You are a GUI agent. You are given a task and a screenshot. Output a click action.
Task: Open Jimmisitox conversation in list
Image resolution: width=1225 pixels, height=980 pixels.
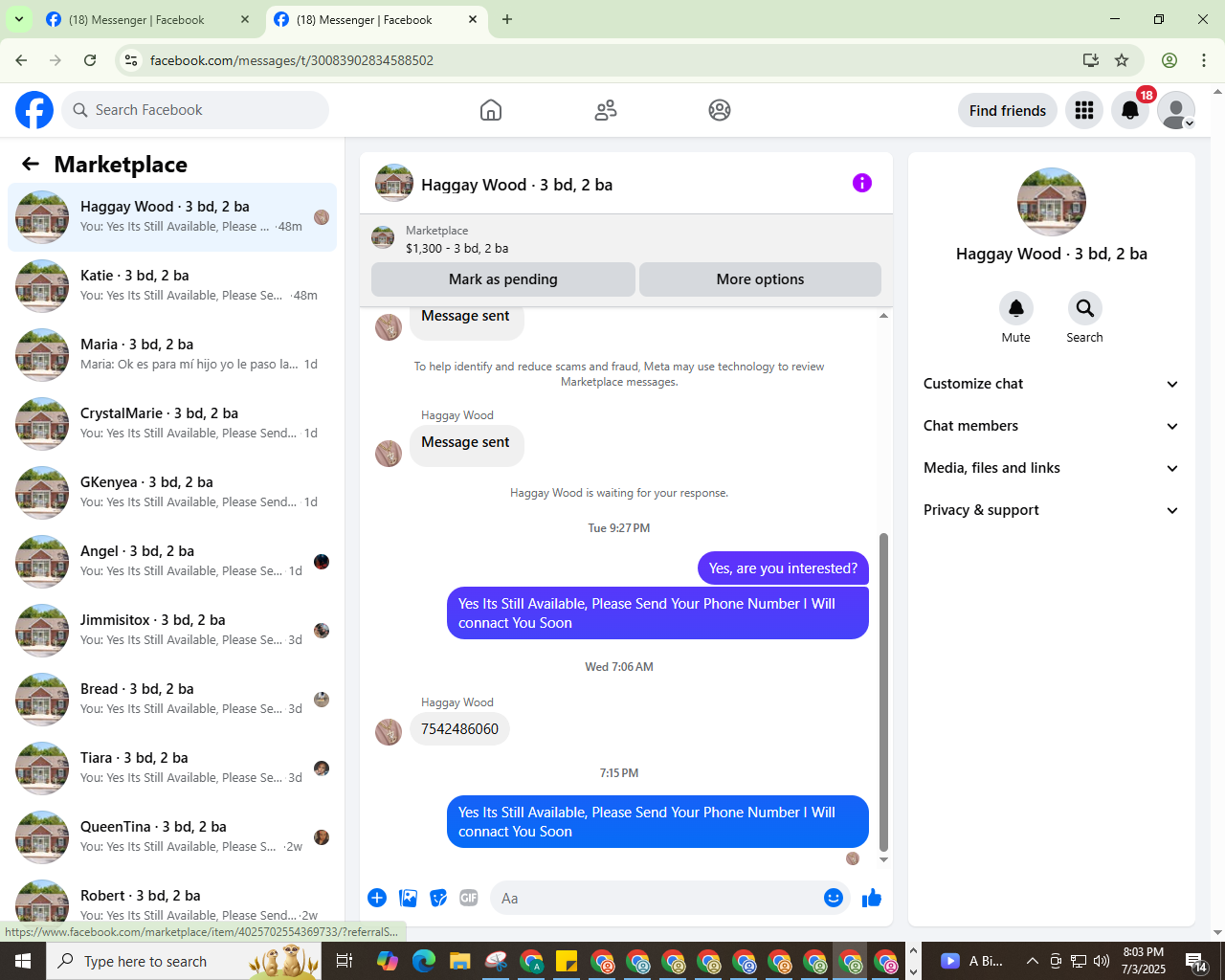(x=172, y=631)
